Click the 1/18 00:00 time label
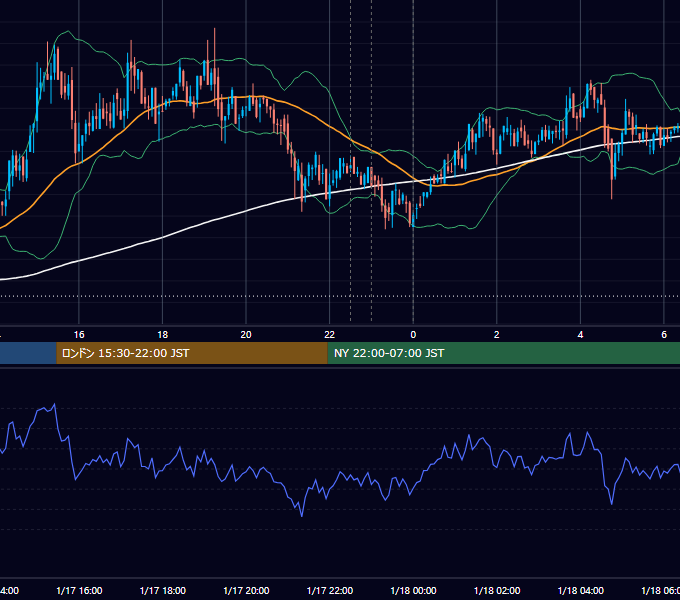 [413, 590]
